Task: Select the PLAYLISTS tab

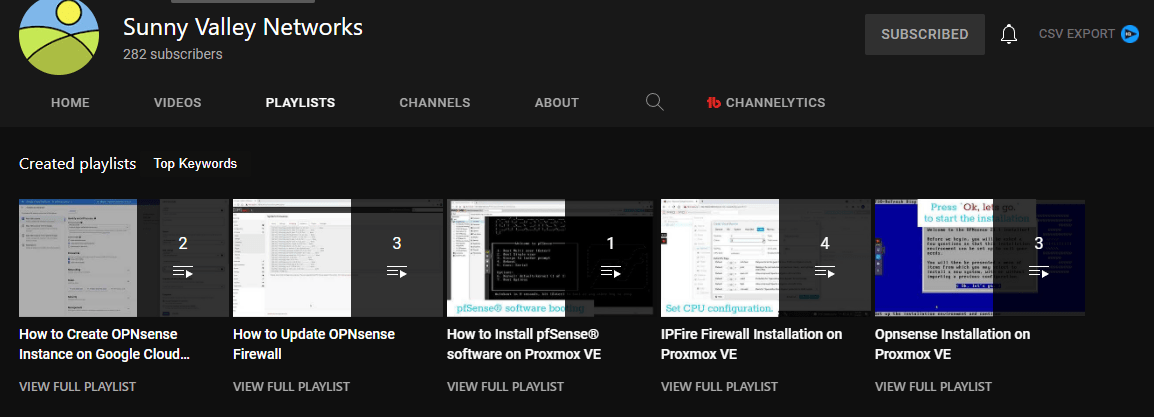Action: 300,103
